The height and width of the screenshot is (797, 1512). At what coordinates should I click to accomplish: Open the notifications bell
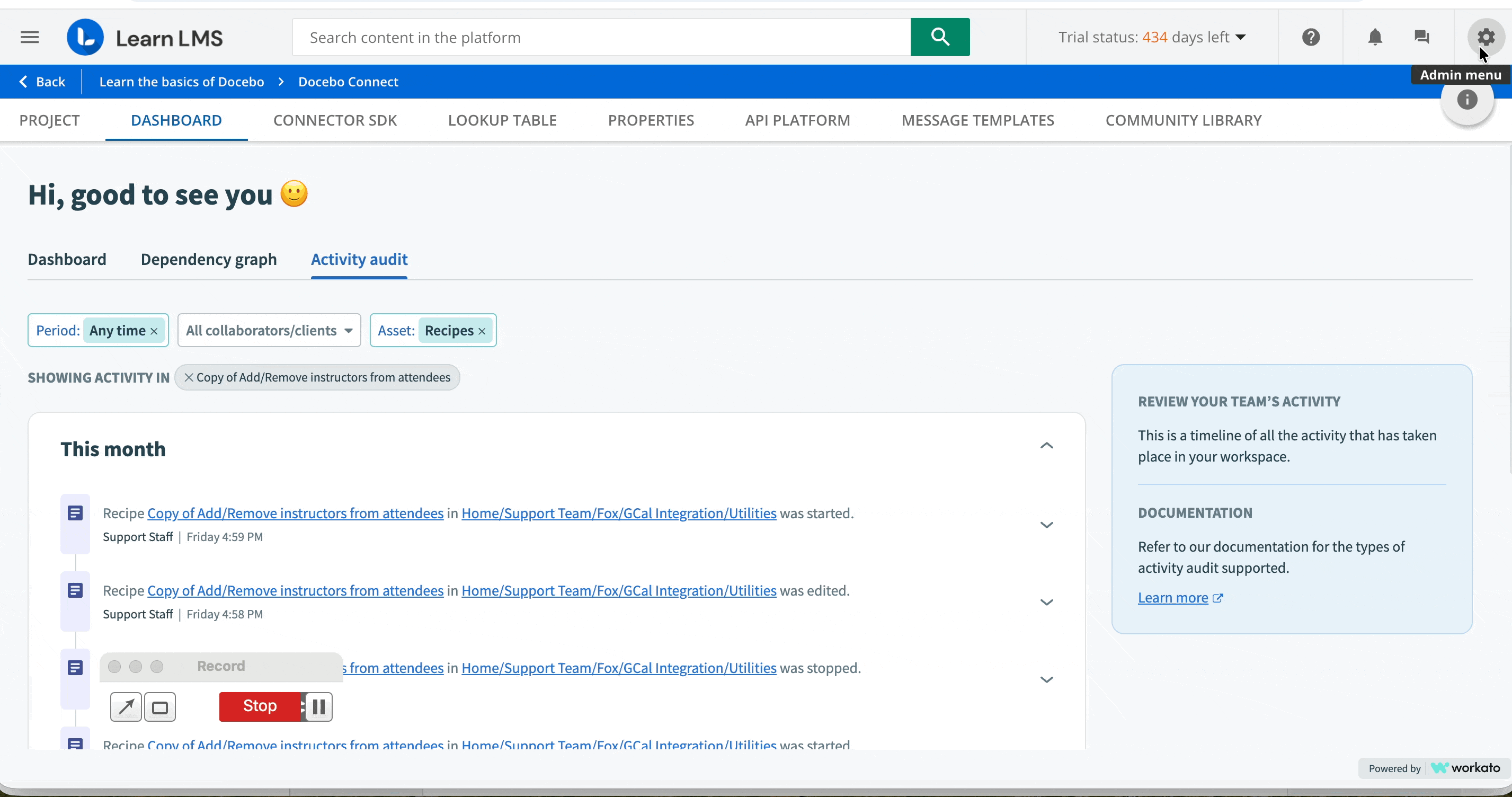(1375, 38)
